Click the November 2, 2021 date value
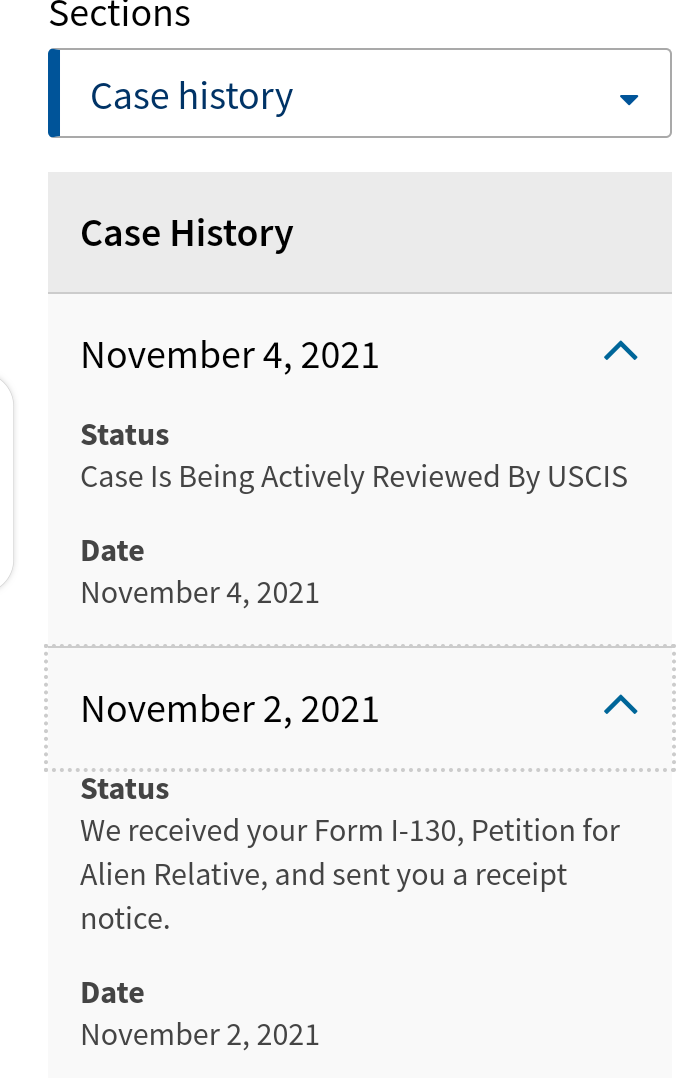The image size is (686, 1078). (x=200, y=1035)
